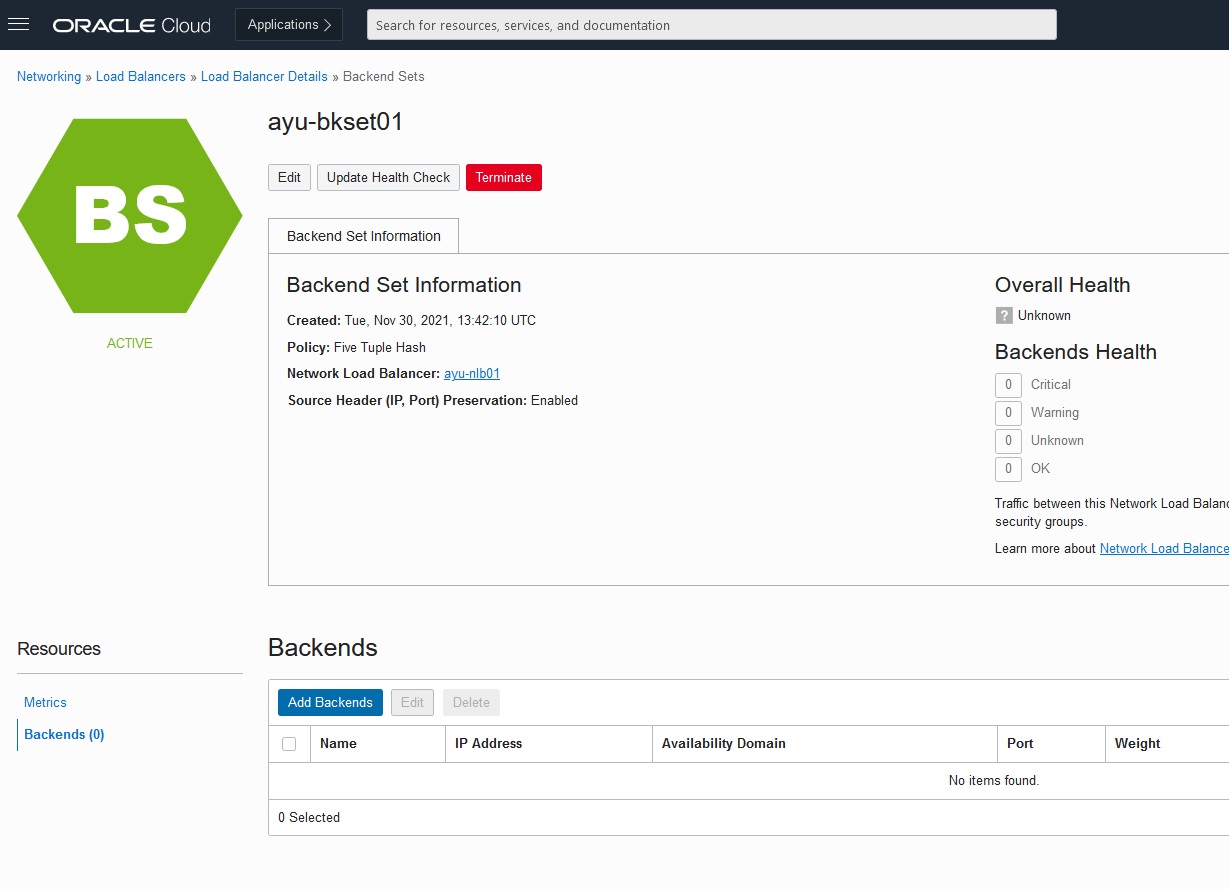Toggle the select-all backends checkbox
The height and width of the screenshot is (889, 1229).
coord(289,744)
